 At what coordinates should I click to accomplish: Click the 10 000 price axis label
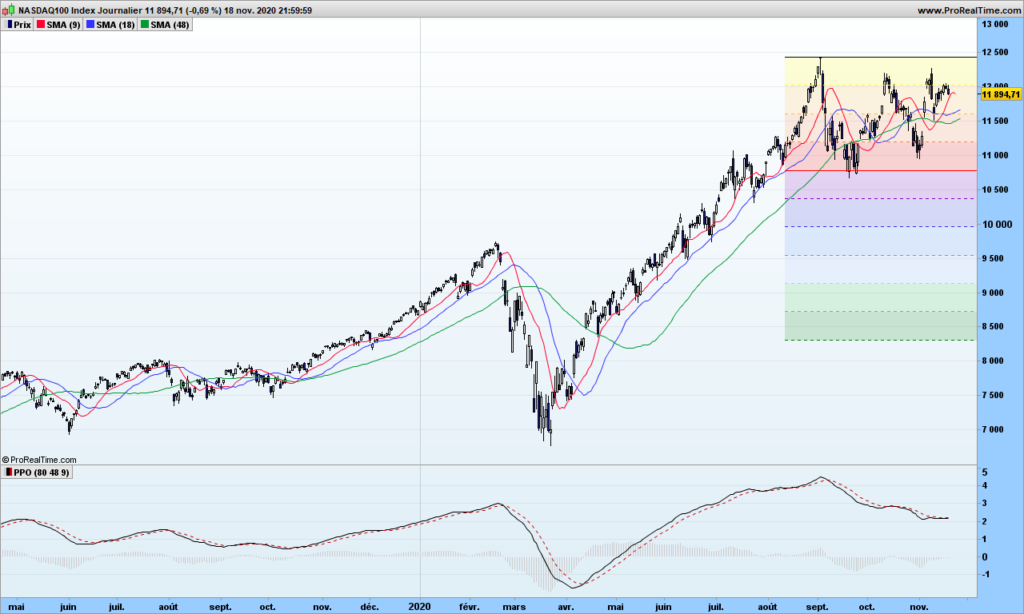click(x=997, y=224)
